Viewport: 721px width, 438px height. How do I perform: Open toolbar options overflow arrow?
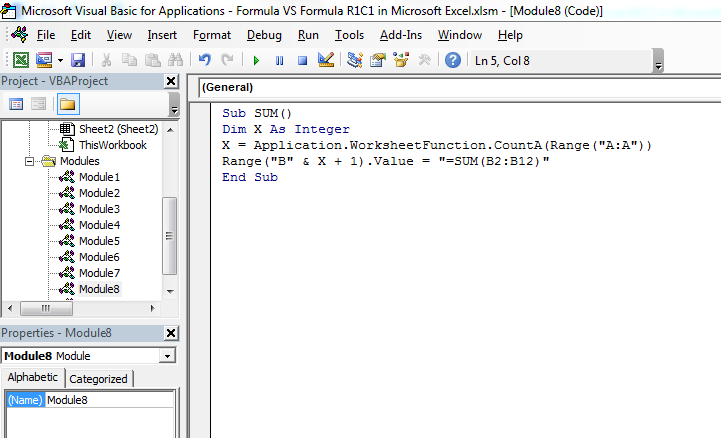tap(658, 61)
